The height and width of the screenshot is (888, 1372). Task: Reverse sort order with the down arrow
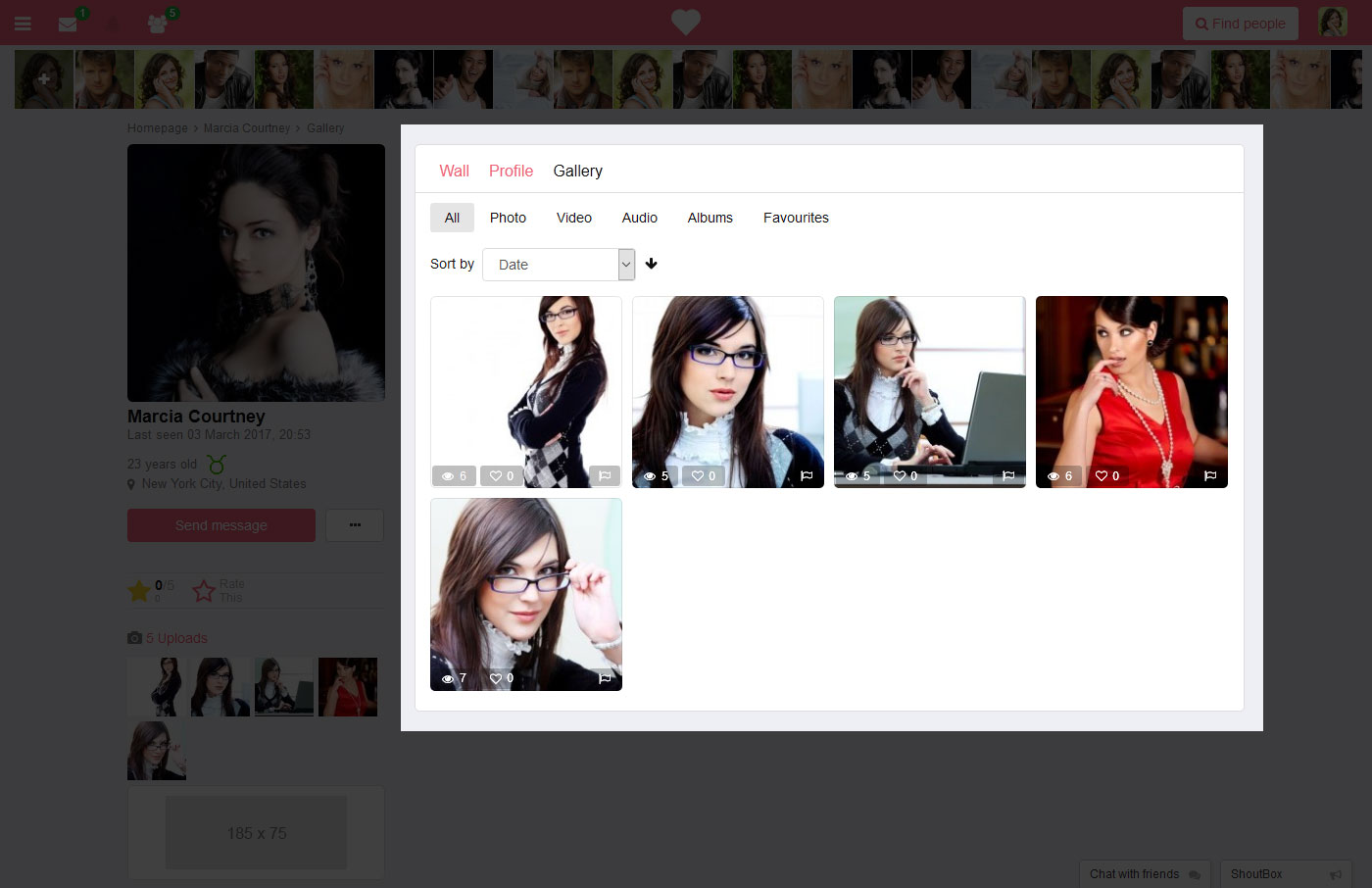pos(651,264)
